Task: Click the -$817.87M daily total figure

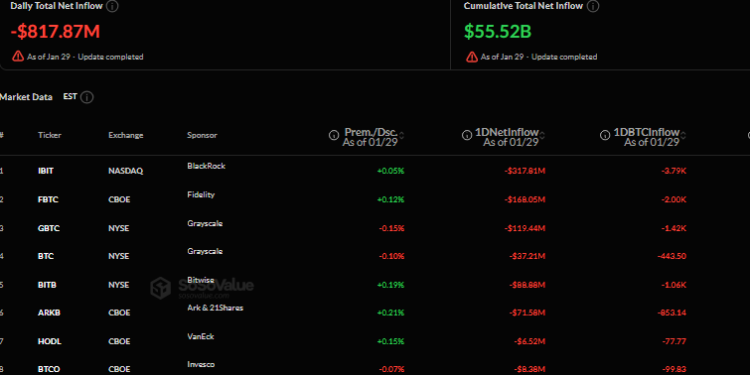Action: [55, 32]
